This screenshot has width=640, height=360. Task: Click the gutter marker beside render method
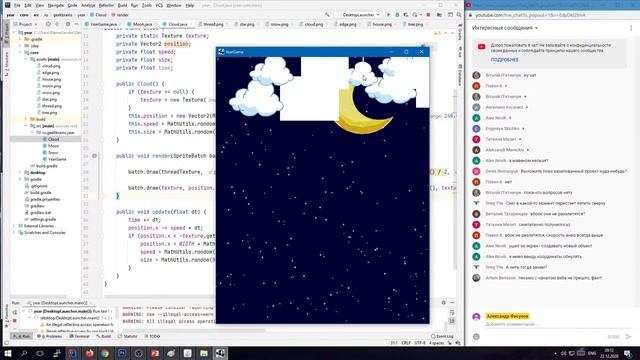(x=94, y=156)
